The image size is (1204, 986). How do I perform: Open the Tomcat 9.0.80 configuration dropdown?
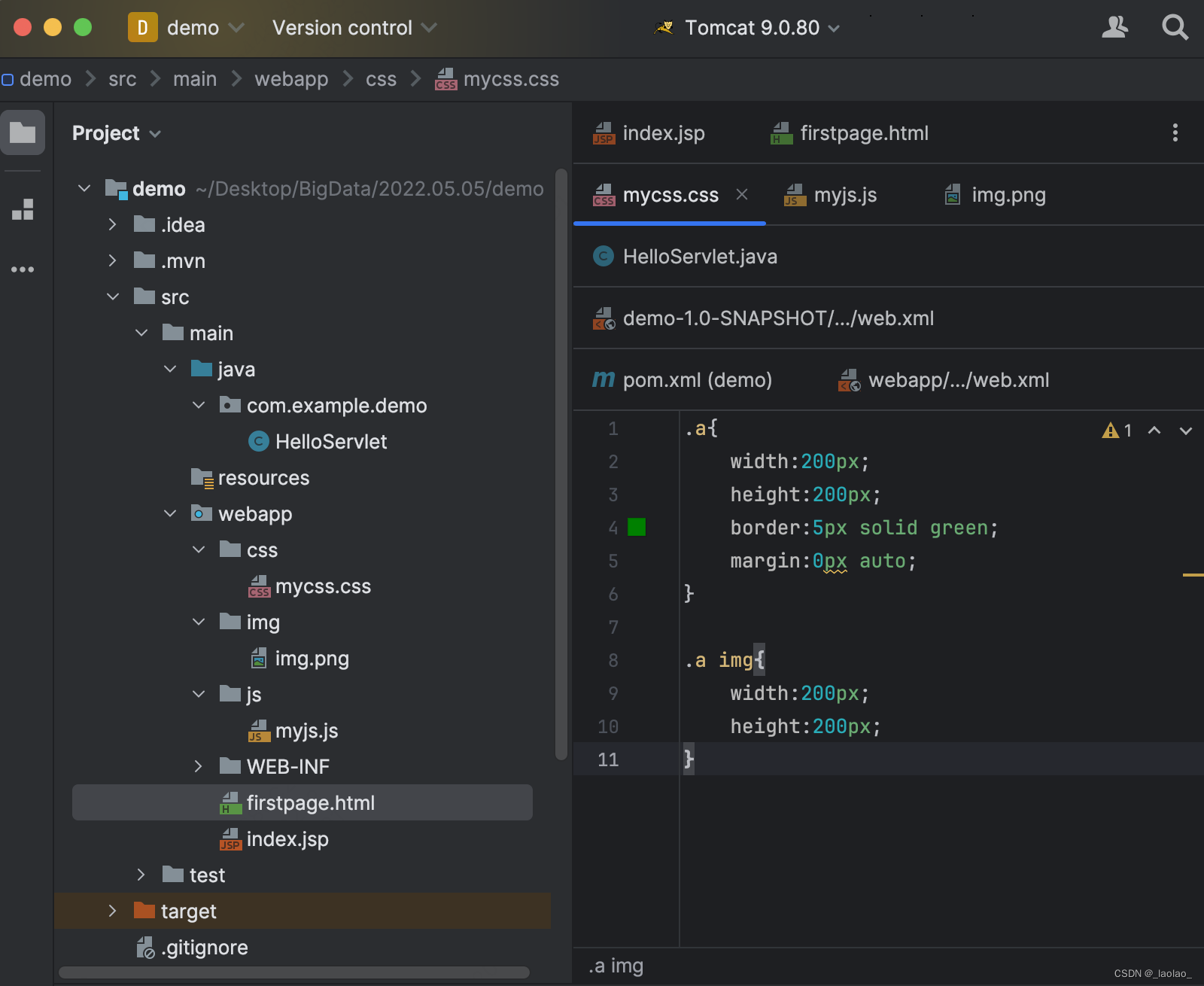(762, 28)
